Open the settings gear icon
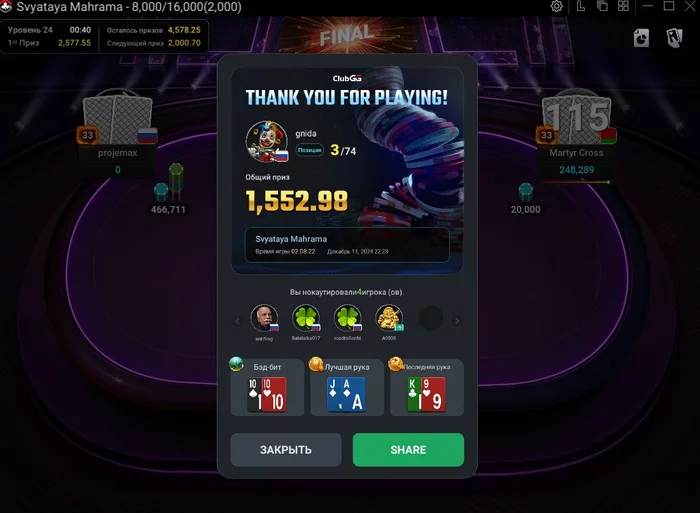700x513 pixels. [x=556, y=6]
